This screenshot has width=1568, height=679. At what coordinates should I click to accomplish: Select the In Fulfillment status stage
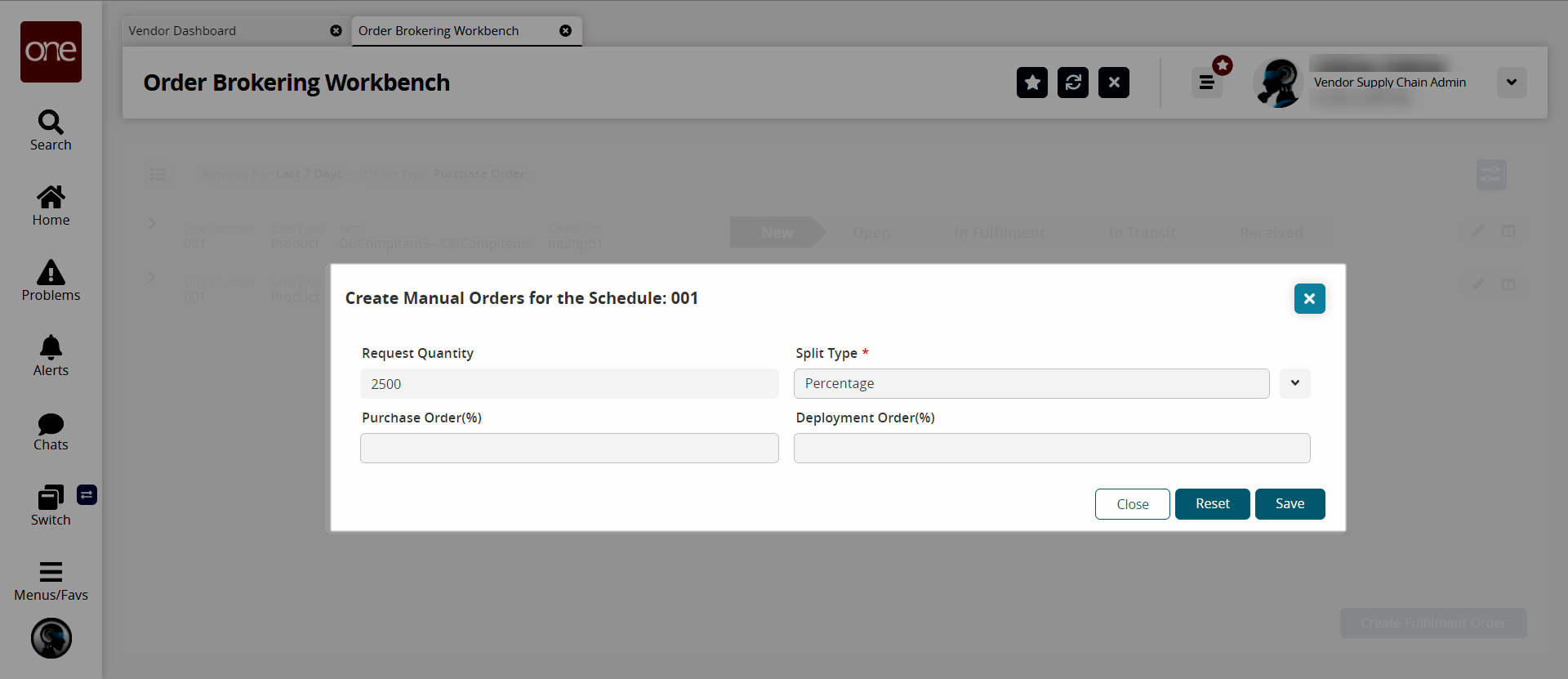pos(1000,233)
